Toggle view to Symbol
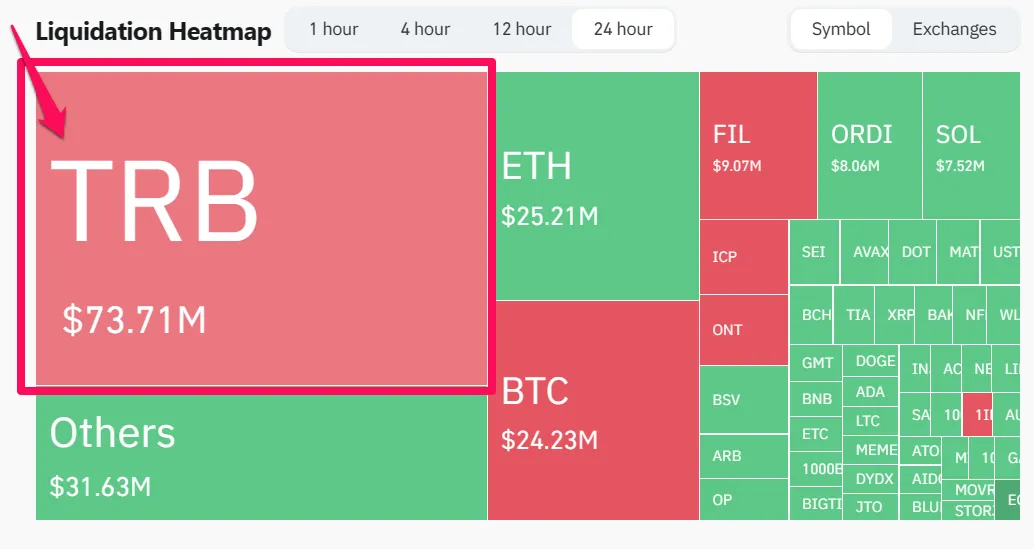Viewport: 1034px width, 549px height. click(x=841, y=29)
